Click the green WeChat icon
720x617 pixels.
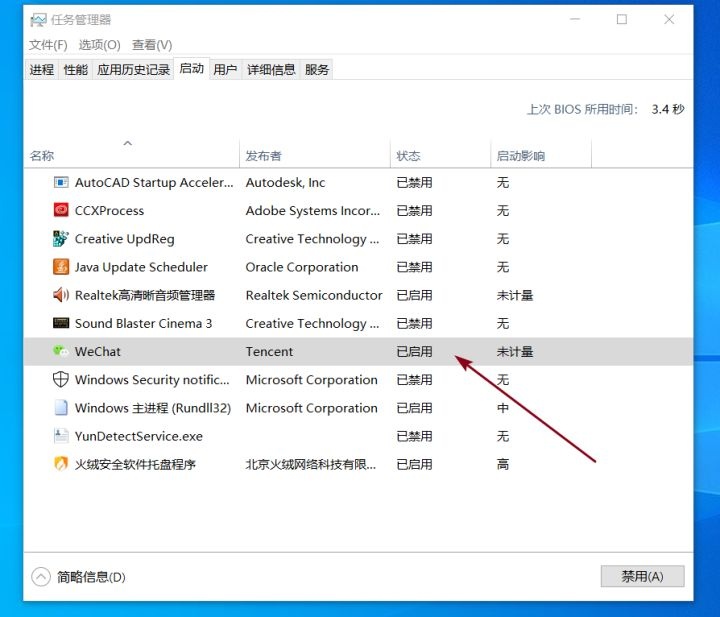click(x=61, y=352)
